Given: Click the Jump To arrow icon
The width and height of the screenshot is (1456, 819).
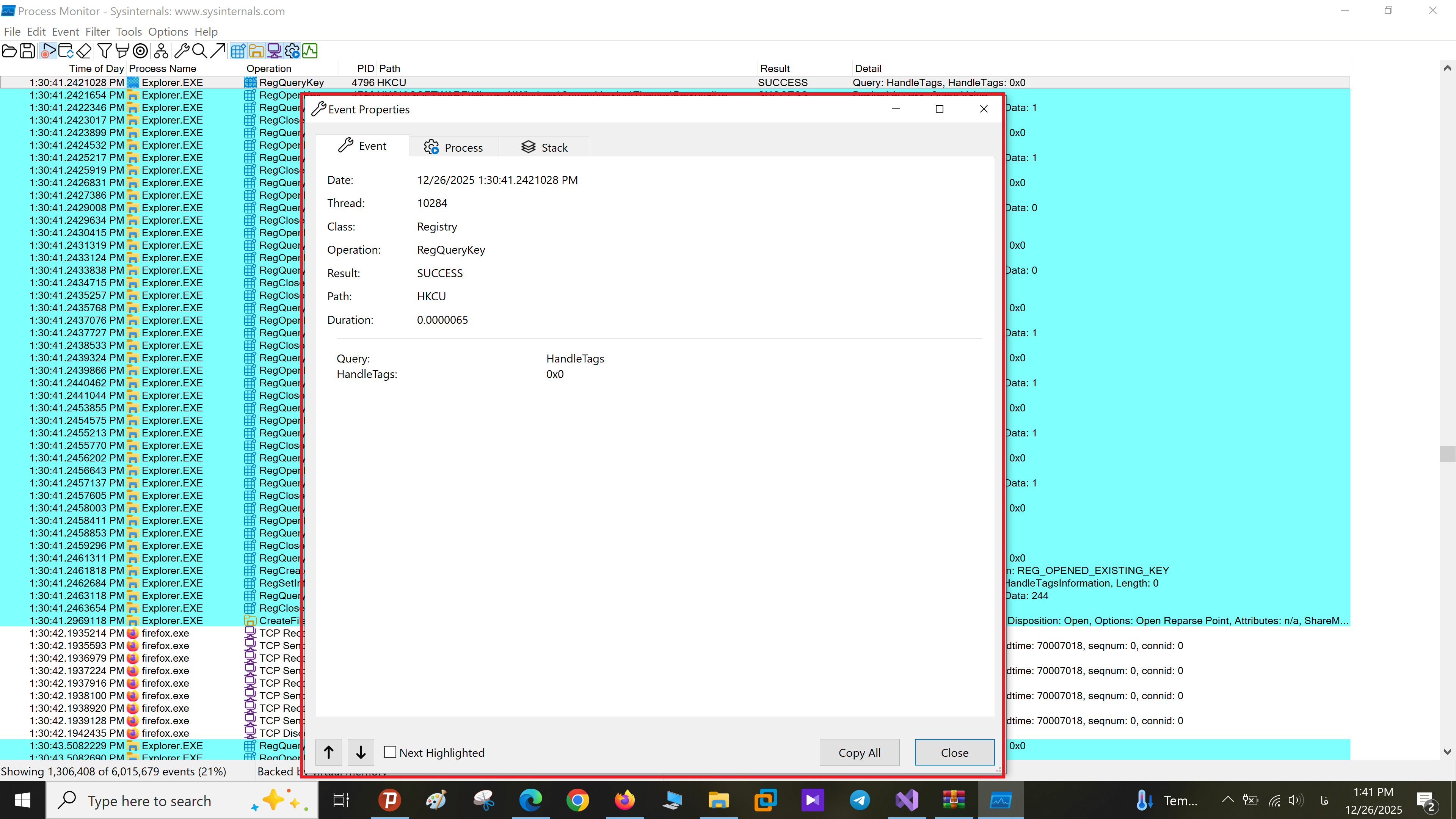Looking at the screenshot, I should 218,51.
